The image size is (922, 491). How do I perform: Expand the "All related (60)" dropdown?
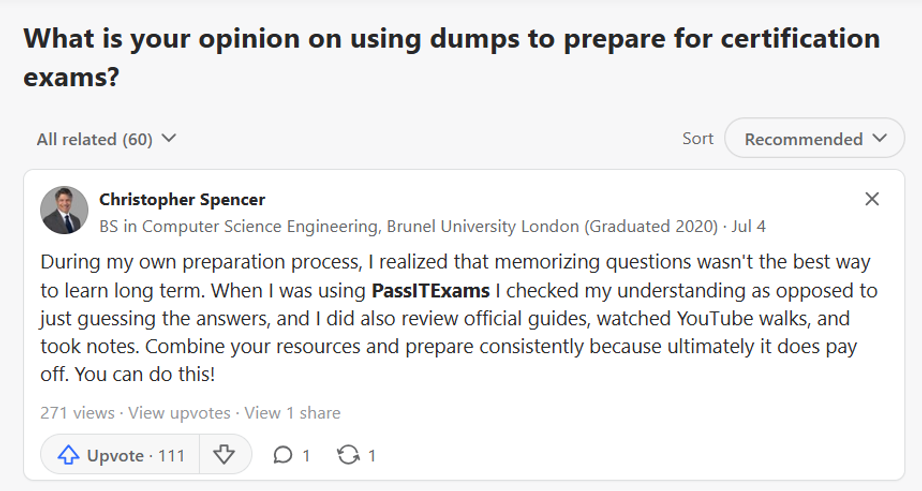click(x=106, y=139)
